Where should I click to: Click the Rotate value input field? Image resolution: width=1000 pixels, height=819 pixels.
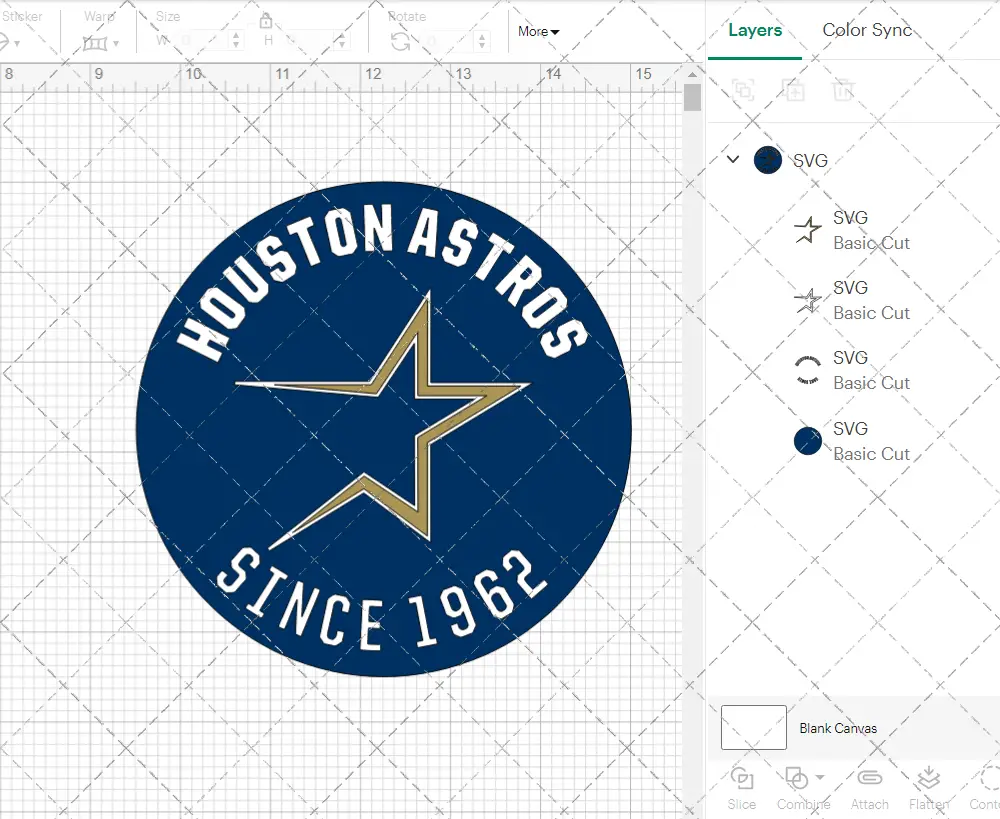[x=450, y=41]
